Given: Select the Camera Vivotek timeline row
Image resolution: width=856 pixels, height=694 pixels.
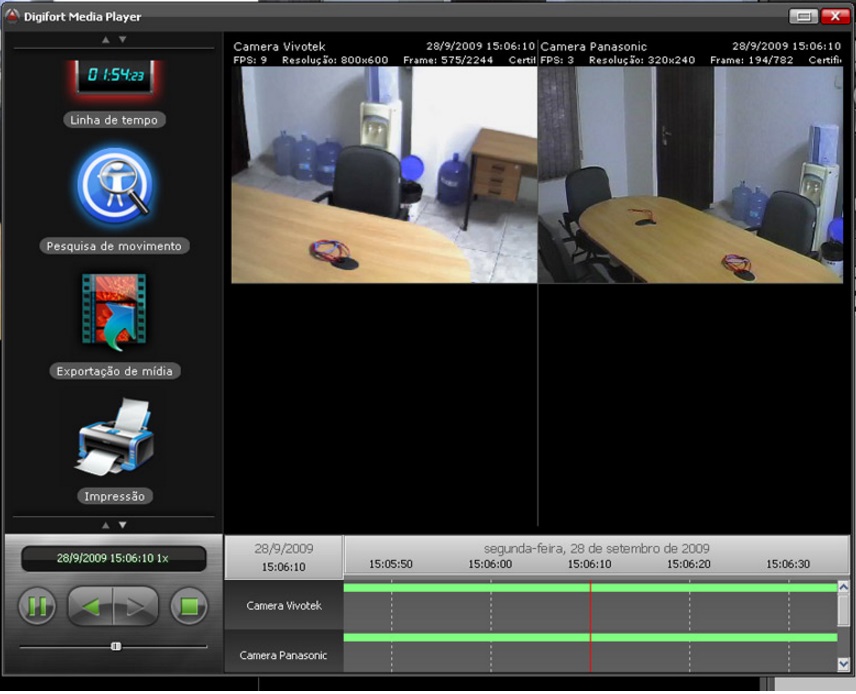Looking at the screenshot, I should coord(284,606).
